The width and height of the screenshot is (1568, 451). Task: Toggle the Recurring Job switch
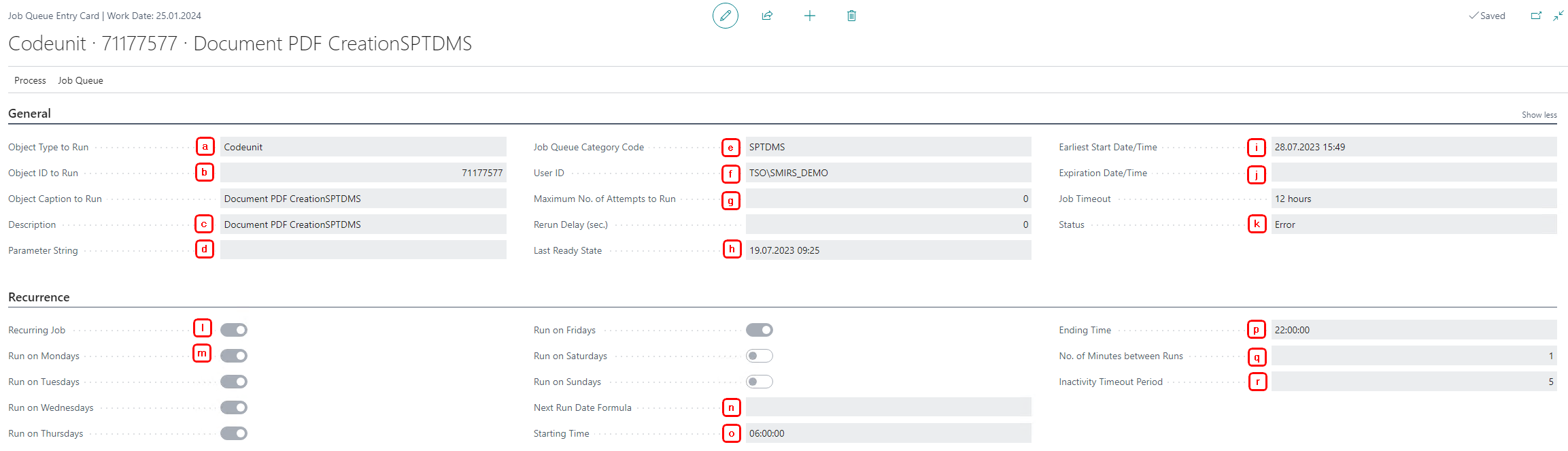point(234,330)
